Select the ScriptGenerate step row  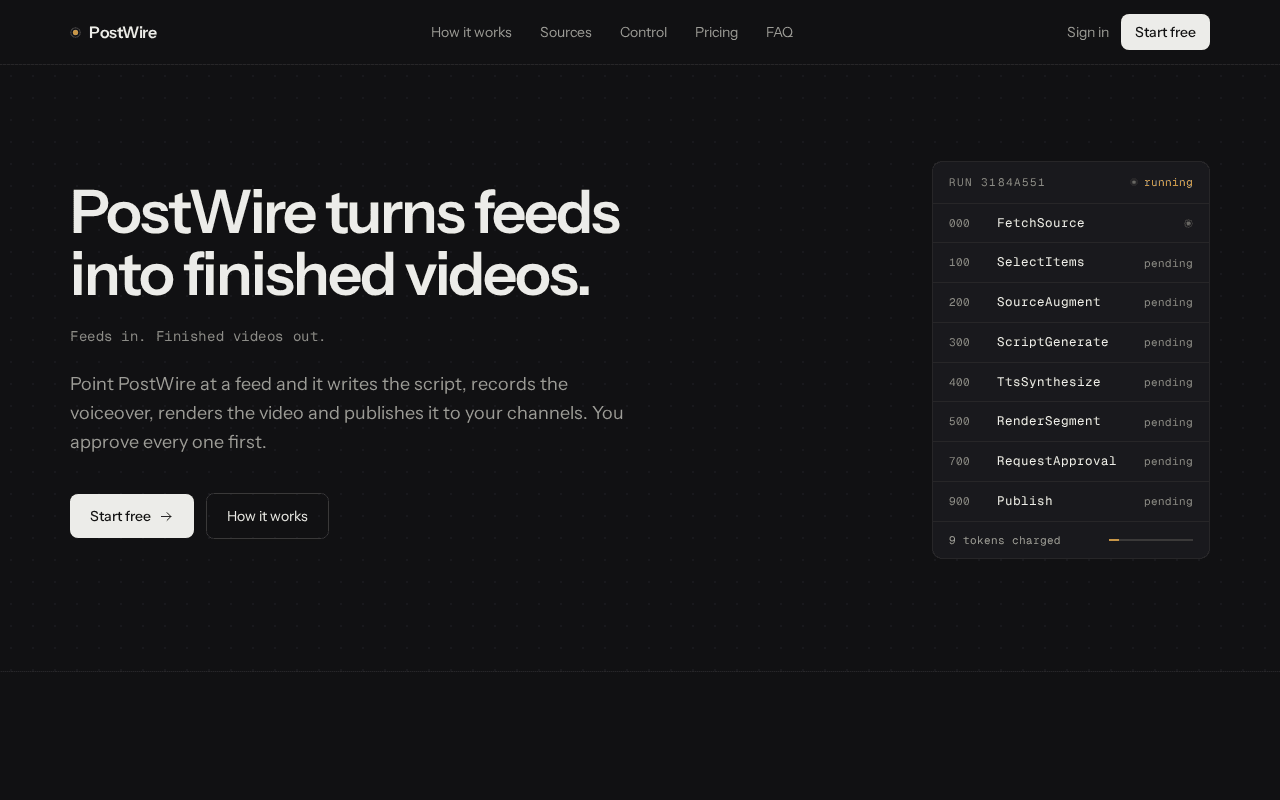click(x=1071, y=342)
